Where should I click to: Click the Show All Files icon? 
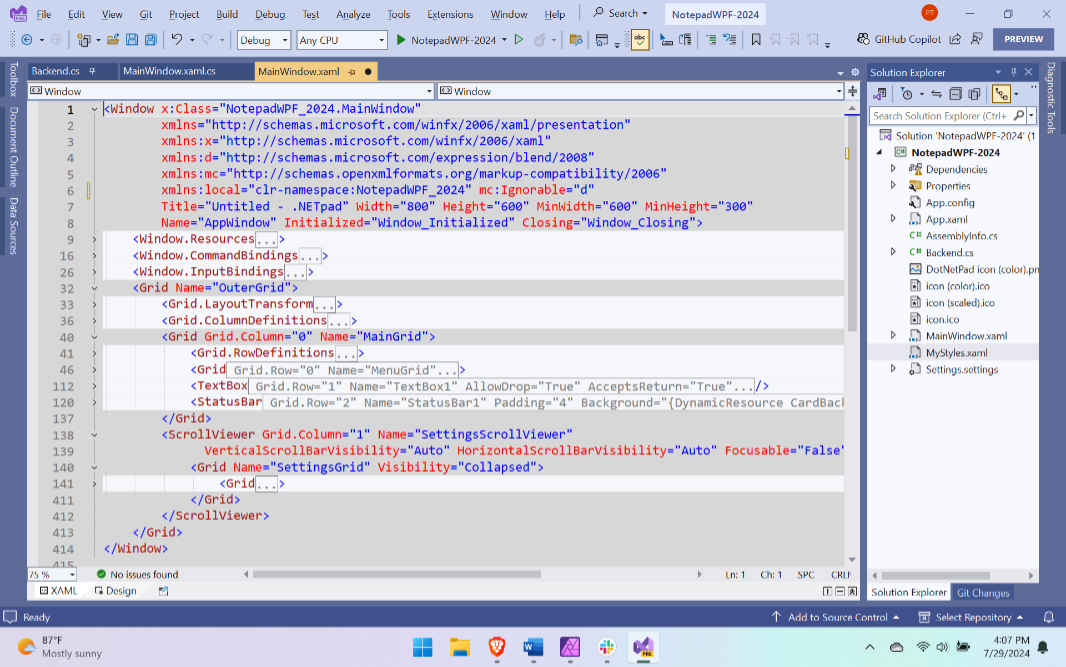coord(973,94)
